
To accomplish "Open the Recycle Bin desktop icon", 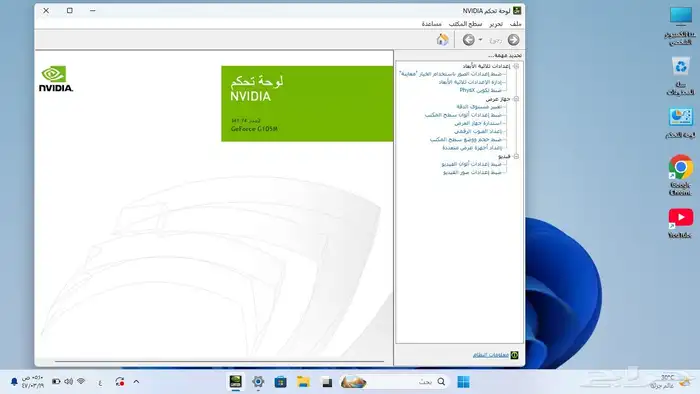I will tap(680, 76).
